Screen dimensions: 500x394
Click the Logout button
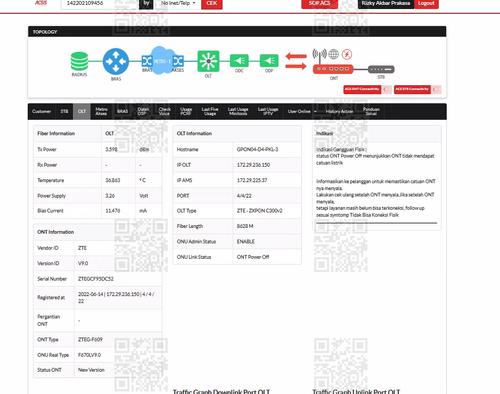(x=426, y=4)
